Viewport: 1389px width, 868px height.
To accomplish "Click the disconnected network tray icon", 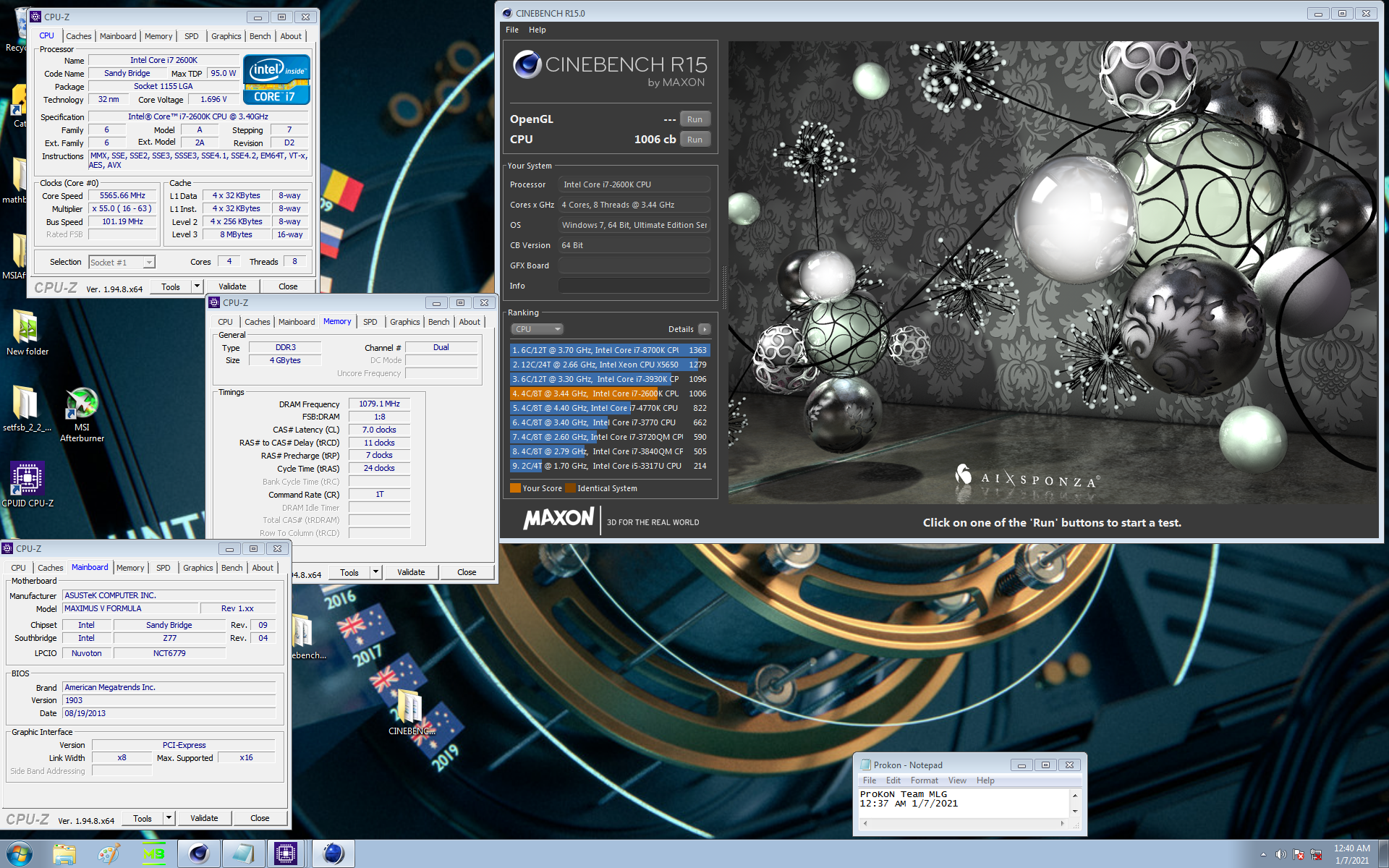I will pyautogui.click(x=1317, y=854).
